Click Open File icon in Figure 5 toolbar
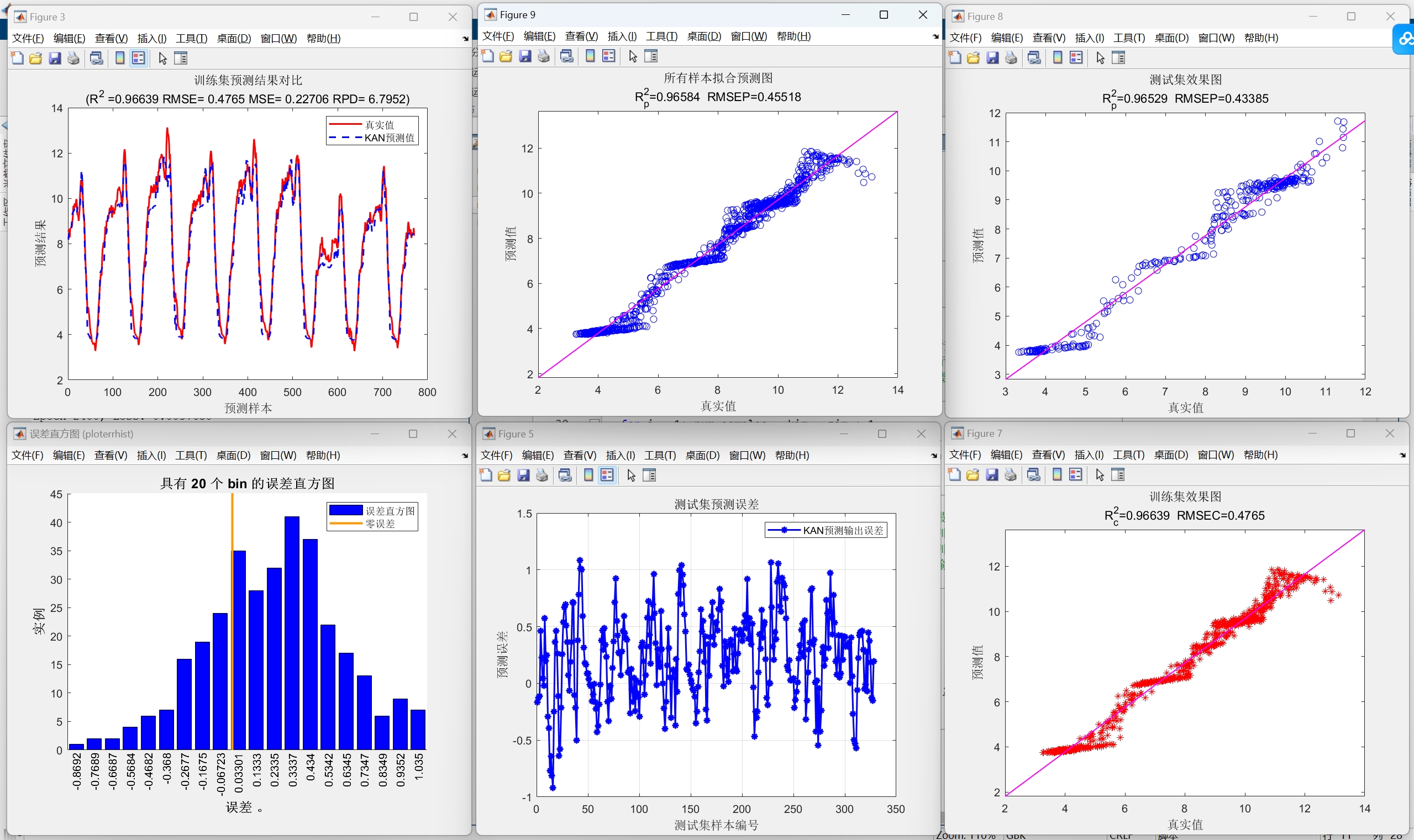The height and width of the screenshot is (840, 1414). 504,476
